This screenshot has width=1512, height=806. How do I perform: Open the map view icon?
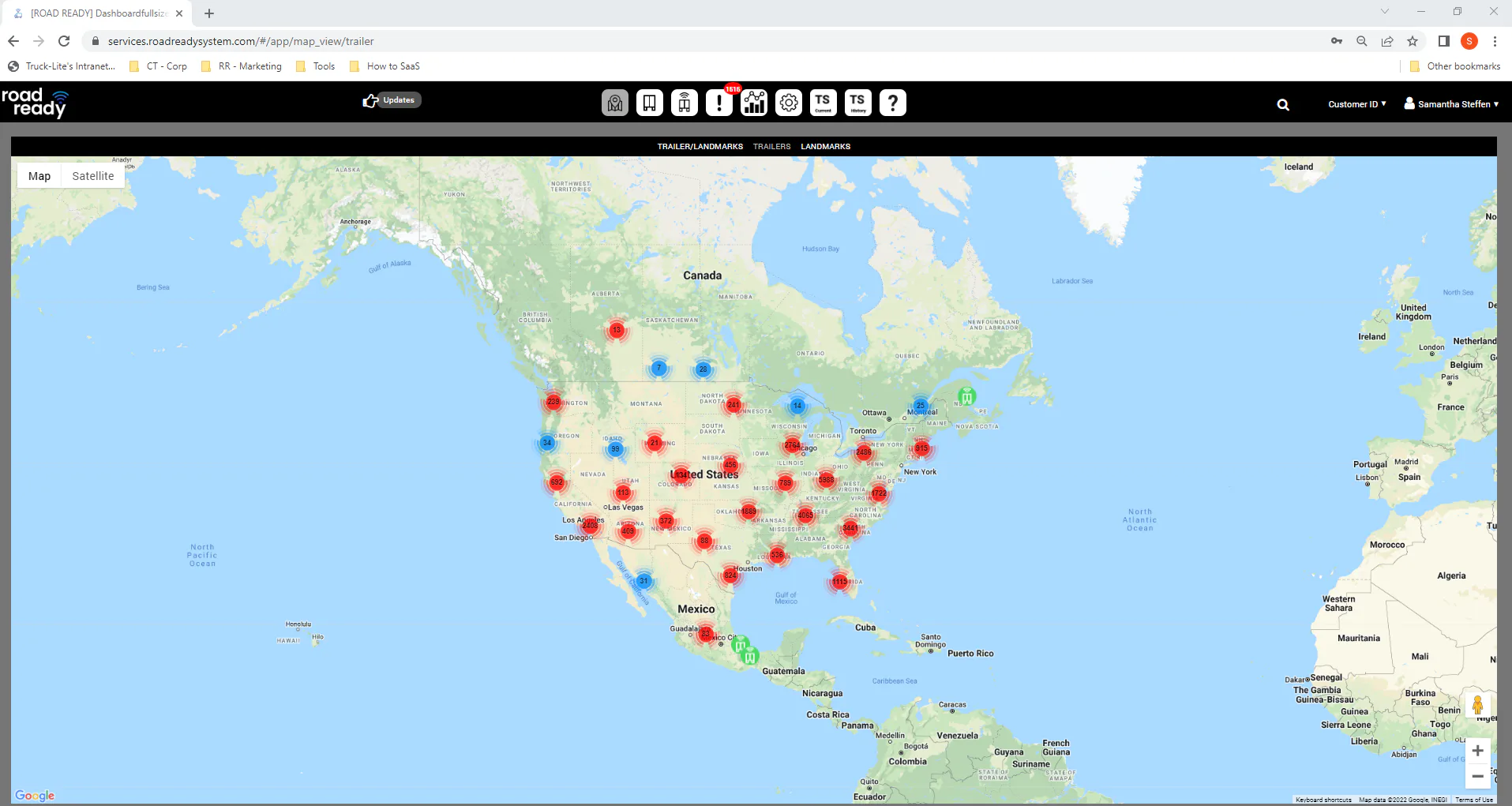point(615,103)
